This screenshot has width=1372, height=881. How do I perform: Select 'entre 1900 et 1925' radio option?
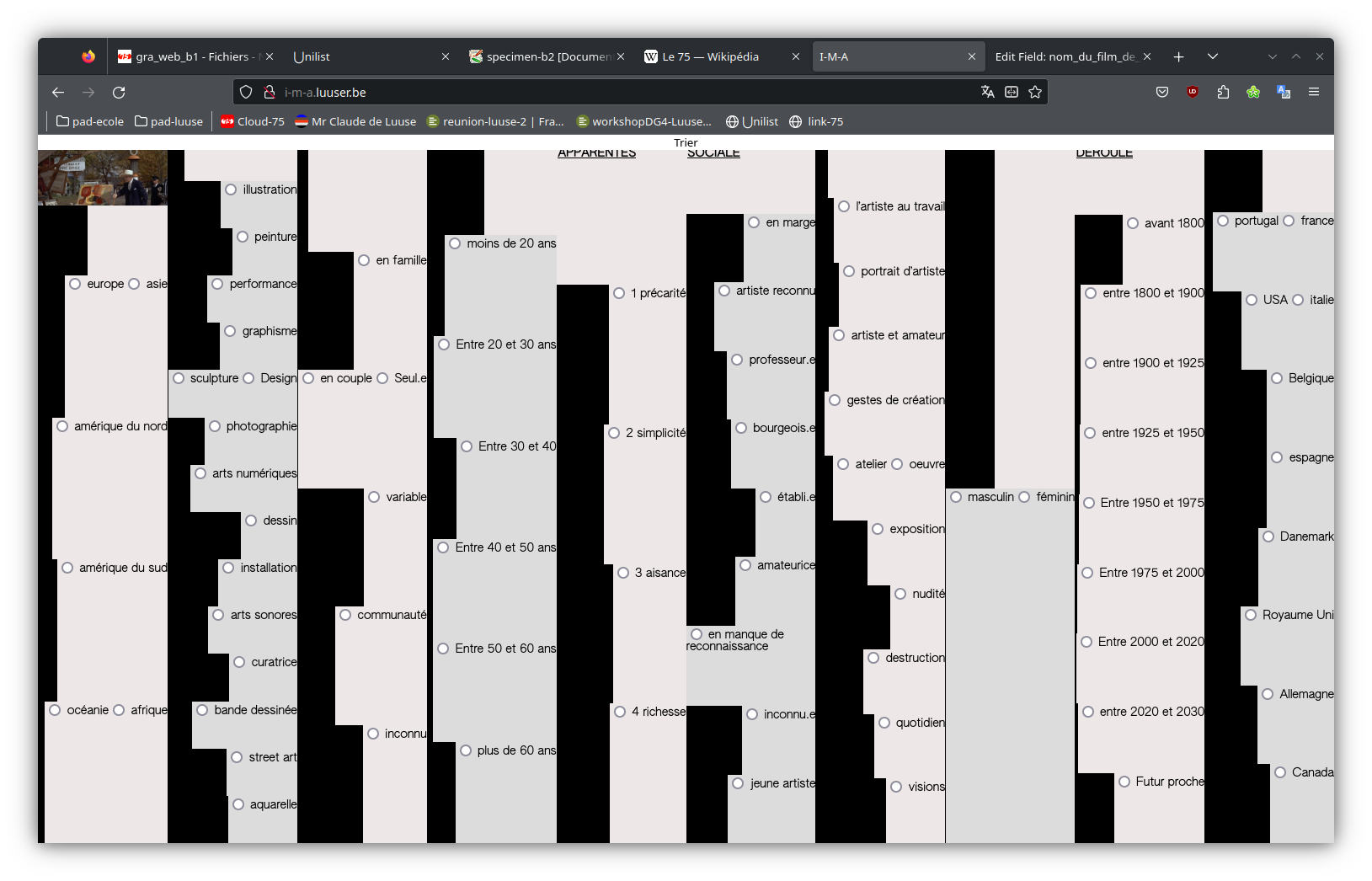(x=1091, y=363)
